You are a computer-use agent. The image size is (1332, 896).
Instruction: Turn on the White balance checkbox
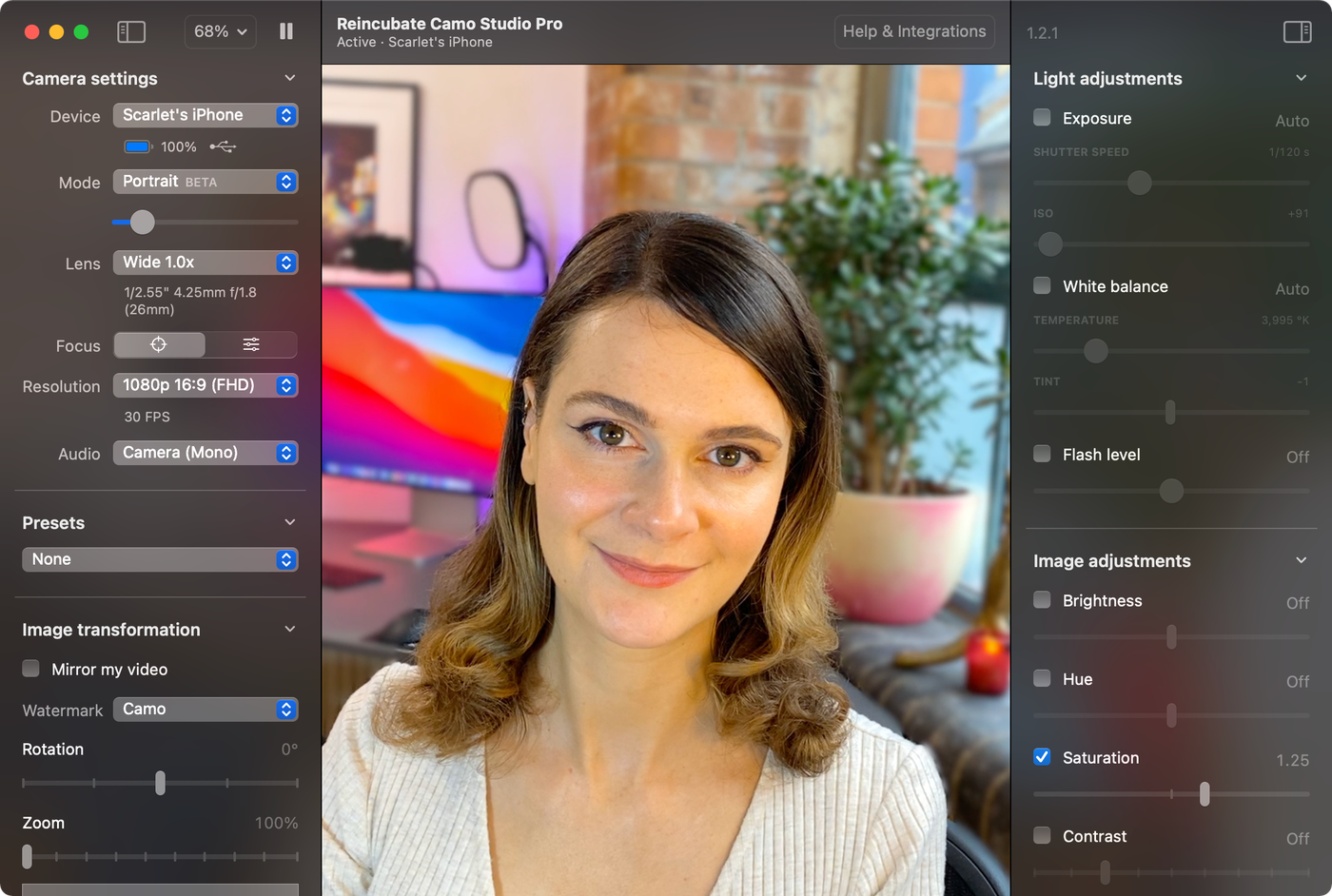pyautogui.click(x=1043, y=286)
